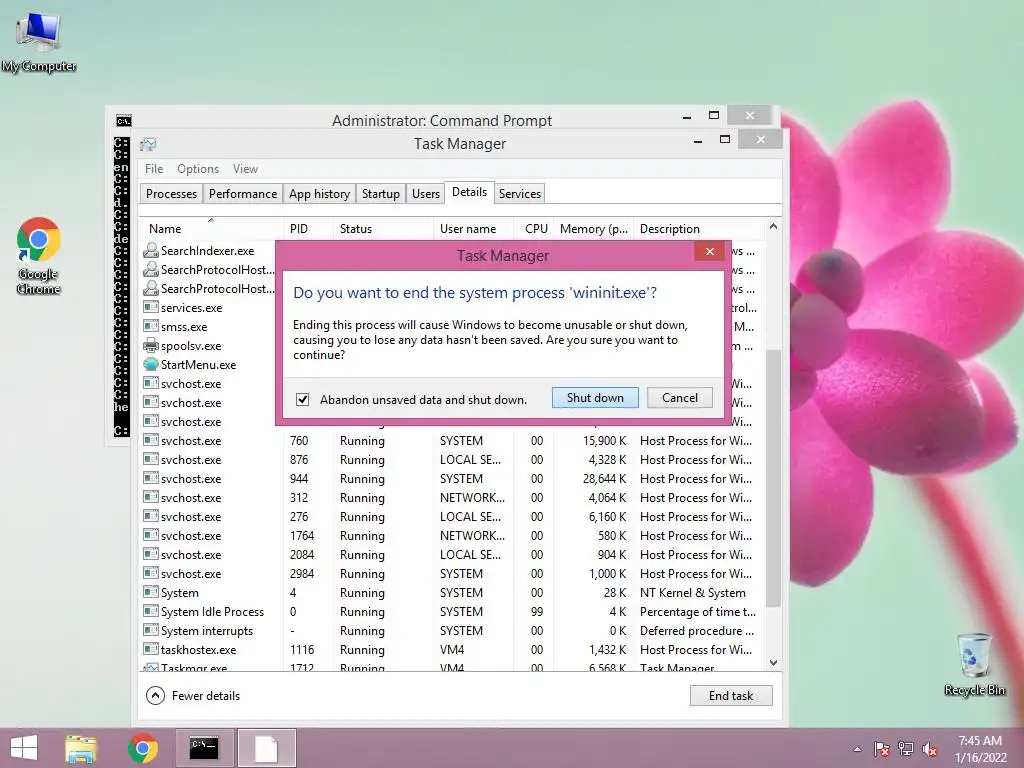1024x768 pixels.
Task: Sort by the Status column header
Action: pos(383,229)
